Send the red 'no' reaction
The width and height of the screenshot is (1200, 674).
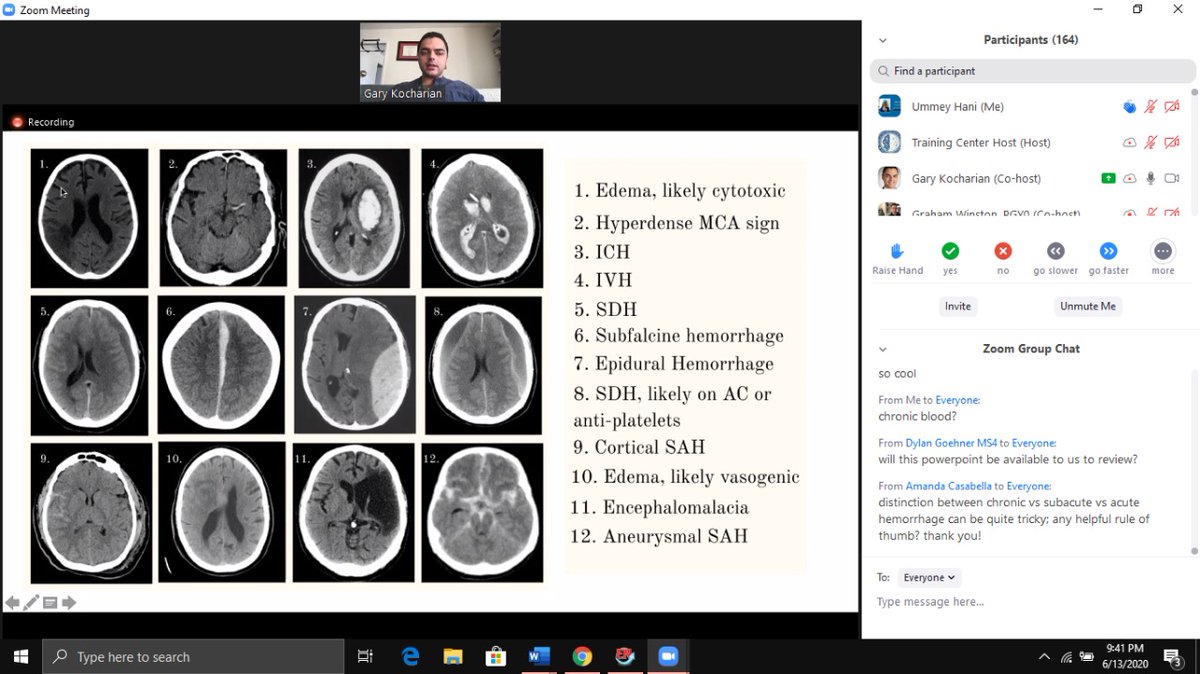pos(1003,251)
